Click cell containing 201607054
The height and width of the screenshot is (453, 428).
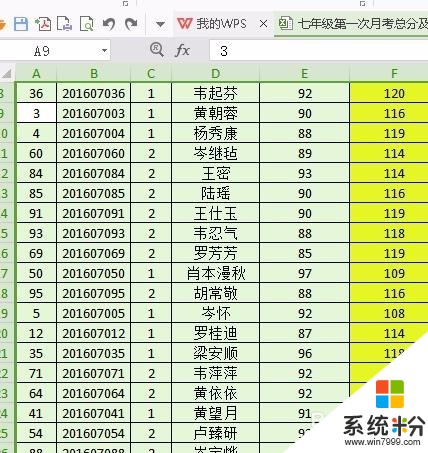94,433
